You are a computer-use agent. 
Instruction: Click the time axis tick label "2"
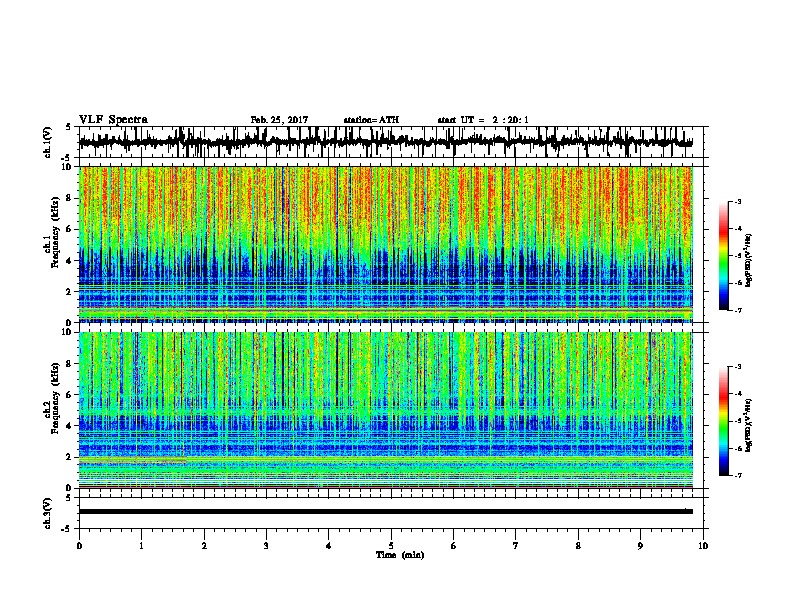tap(204, 546)
